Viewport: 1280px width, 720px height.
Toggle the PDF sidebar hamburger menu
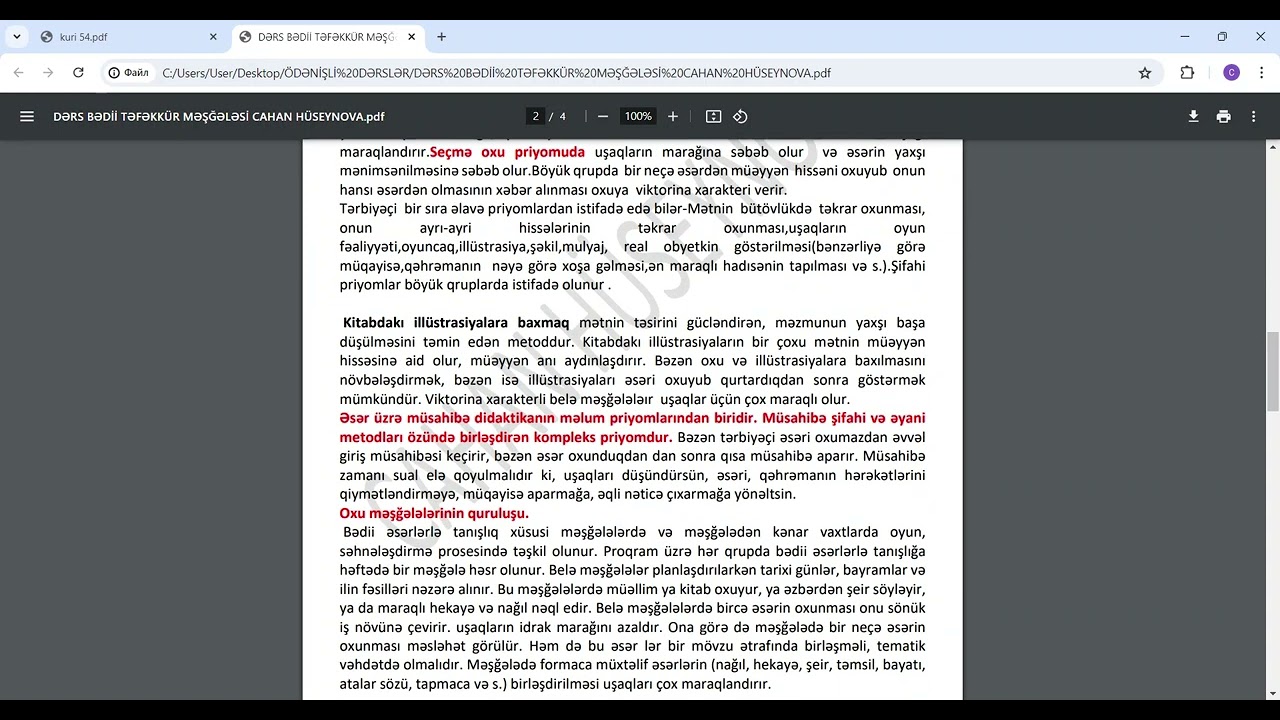tap(27, 116)
